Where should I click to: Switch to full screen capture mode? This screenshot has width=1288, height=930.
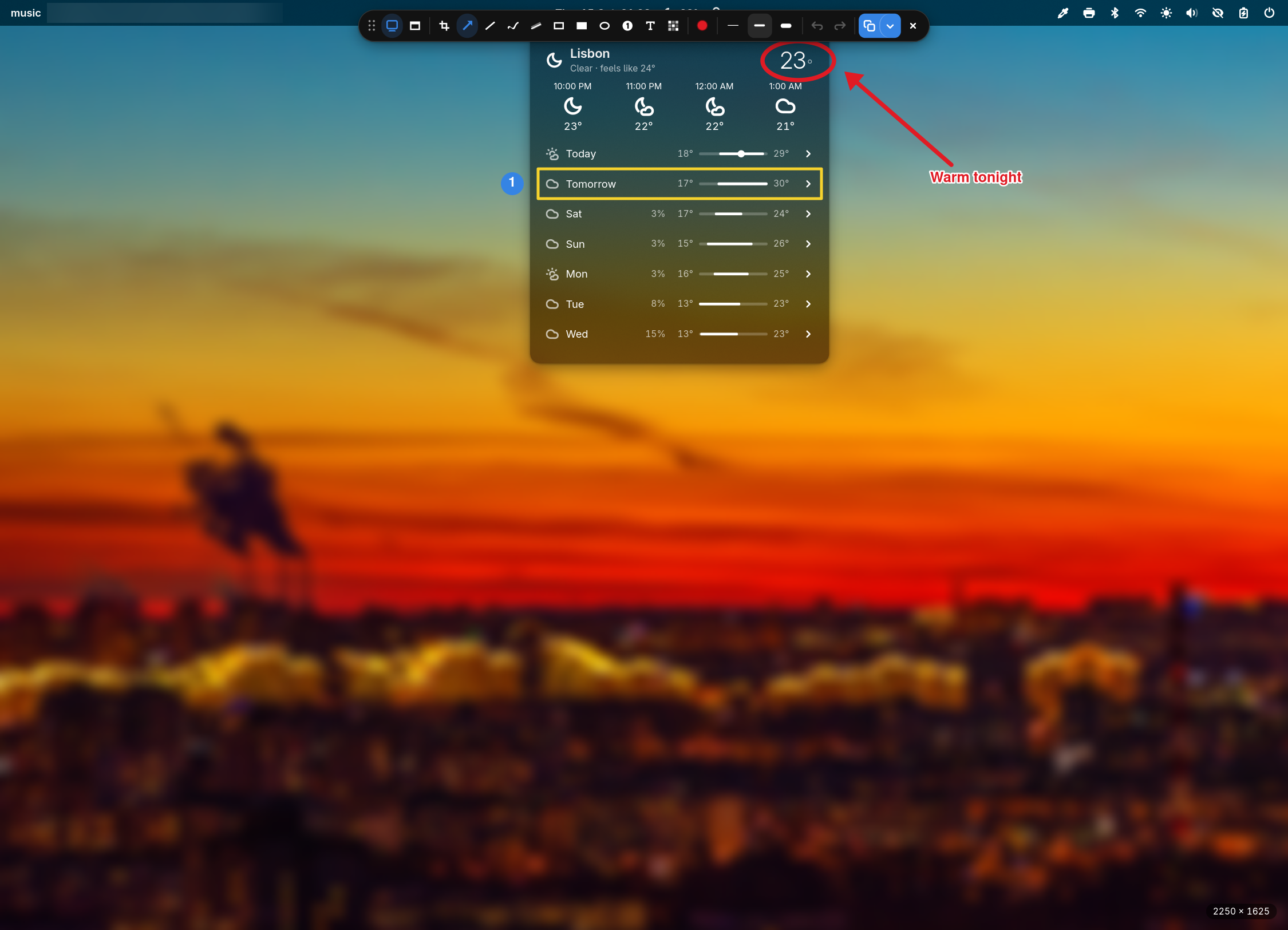click(x=392, y=26)
